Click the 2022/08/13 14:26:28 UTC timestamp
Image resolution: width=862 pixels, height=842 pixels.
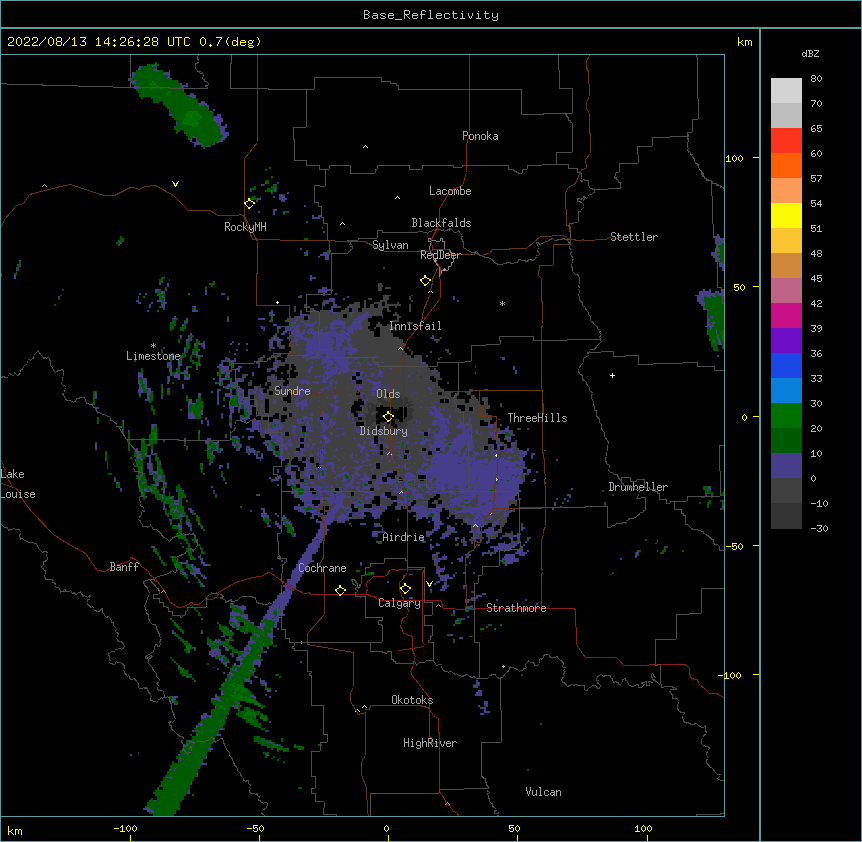point(99,42)
